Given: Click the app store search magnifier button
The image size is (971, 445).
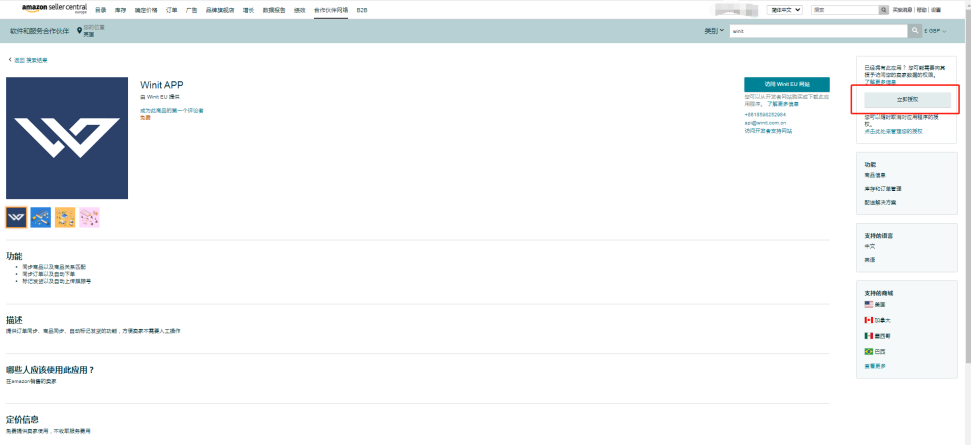Looking at the screenshot, I should pyautogui.click(x=915, y=31).
